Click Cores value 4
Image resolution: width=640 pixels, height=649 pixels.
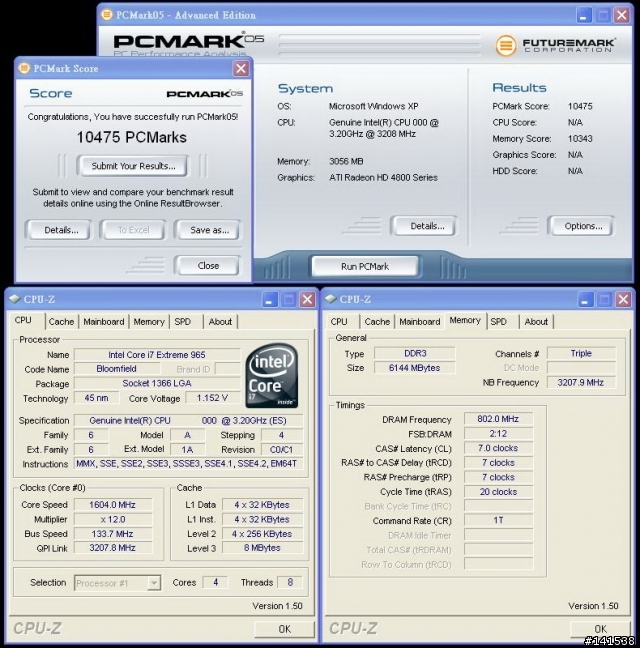coord(215,582)
